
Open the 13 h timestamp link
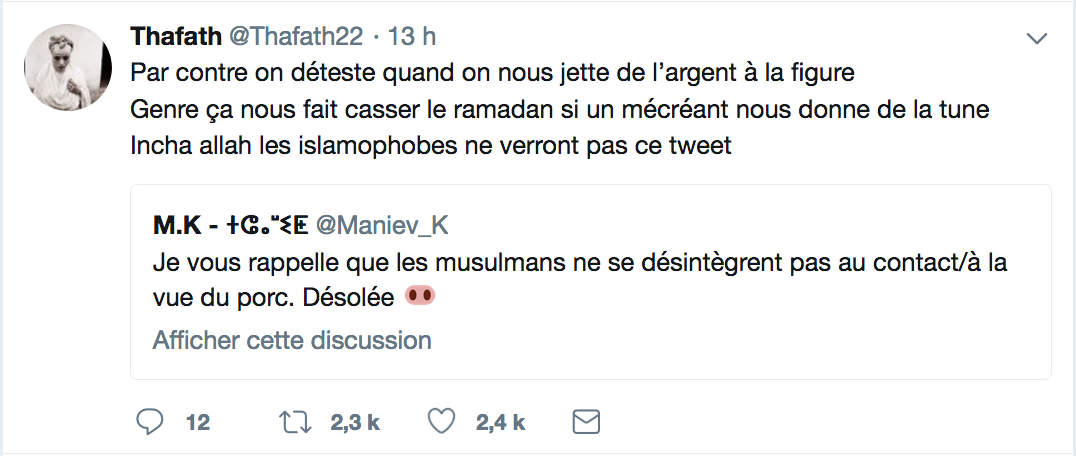tap(412, 37)
